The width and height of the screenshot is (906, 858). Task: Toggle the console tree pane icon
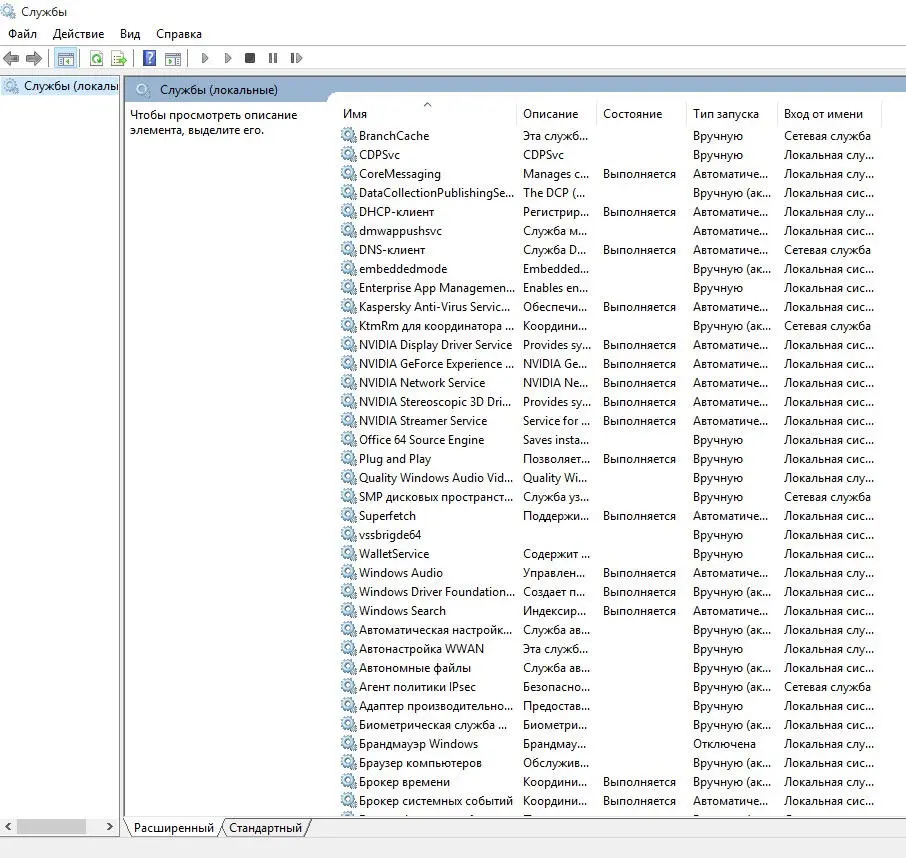65,58
